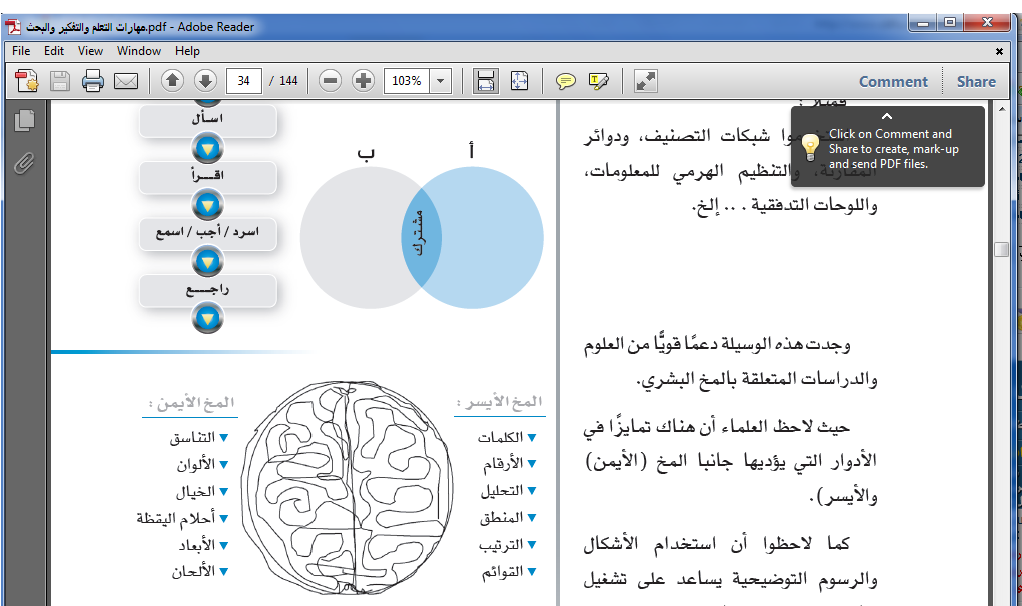
Task: Click the اقرأ step box
Action: (x=208, y=177)
